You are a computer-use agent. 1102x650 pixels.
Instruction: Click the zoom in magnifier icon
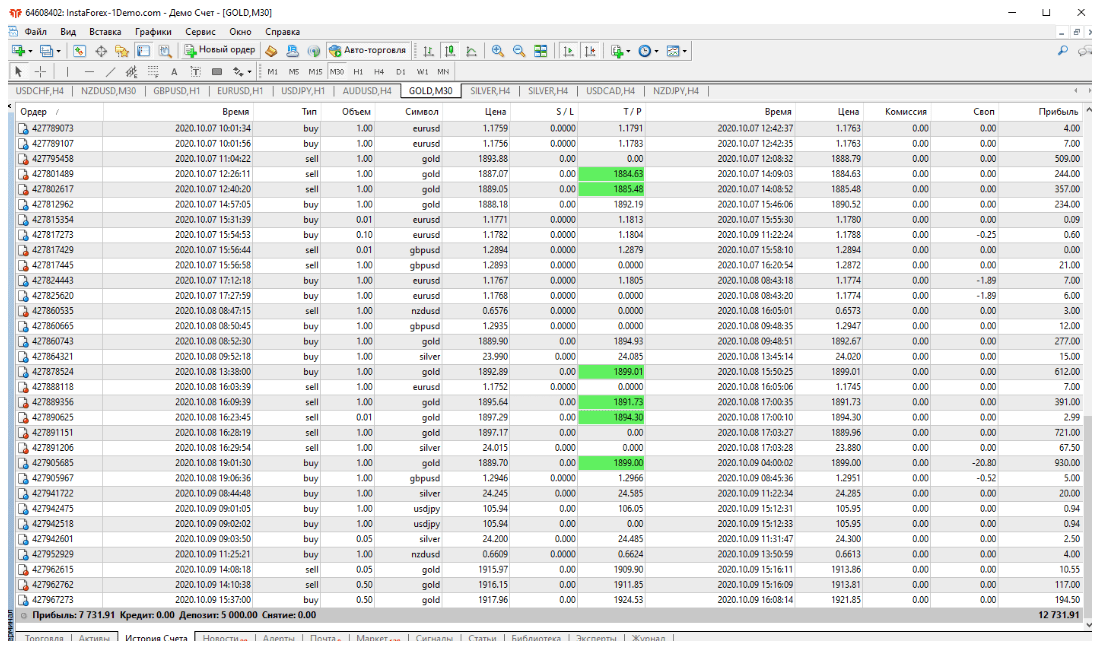498,50
